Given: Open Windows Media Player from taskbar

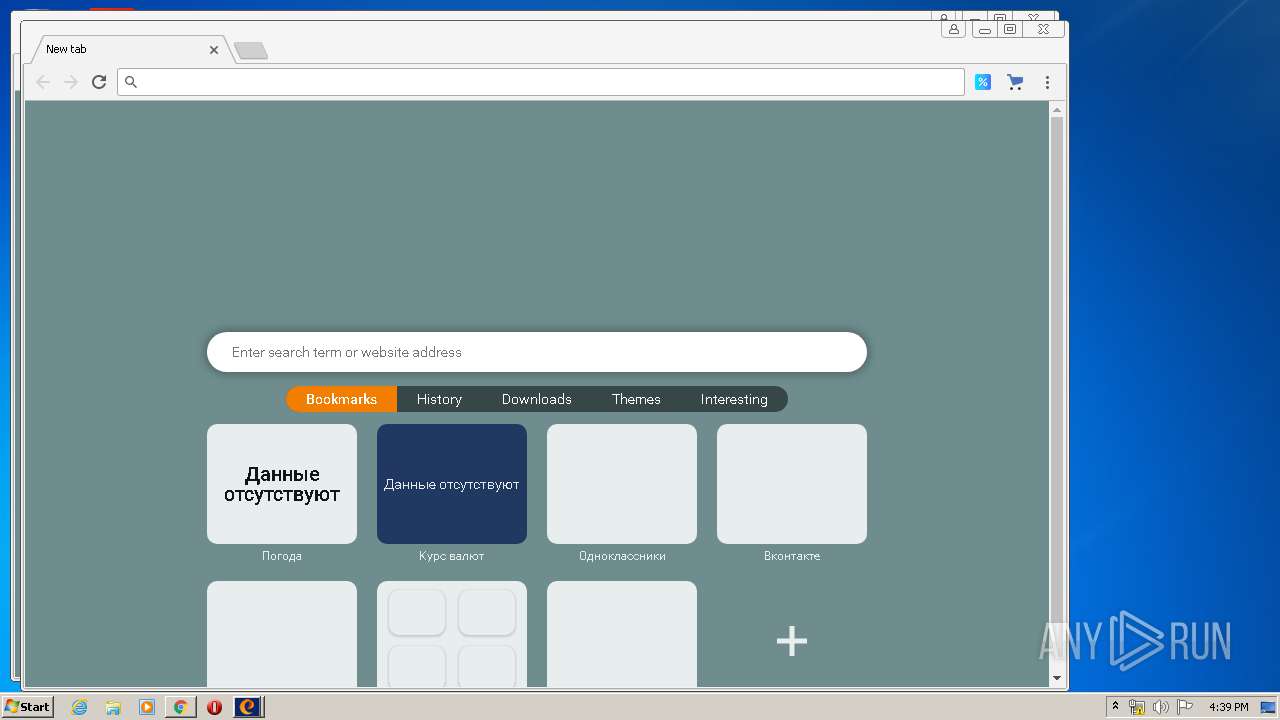Looking at the screenshot, I should pos(147,707).
